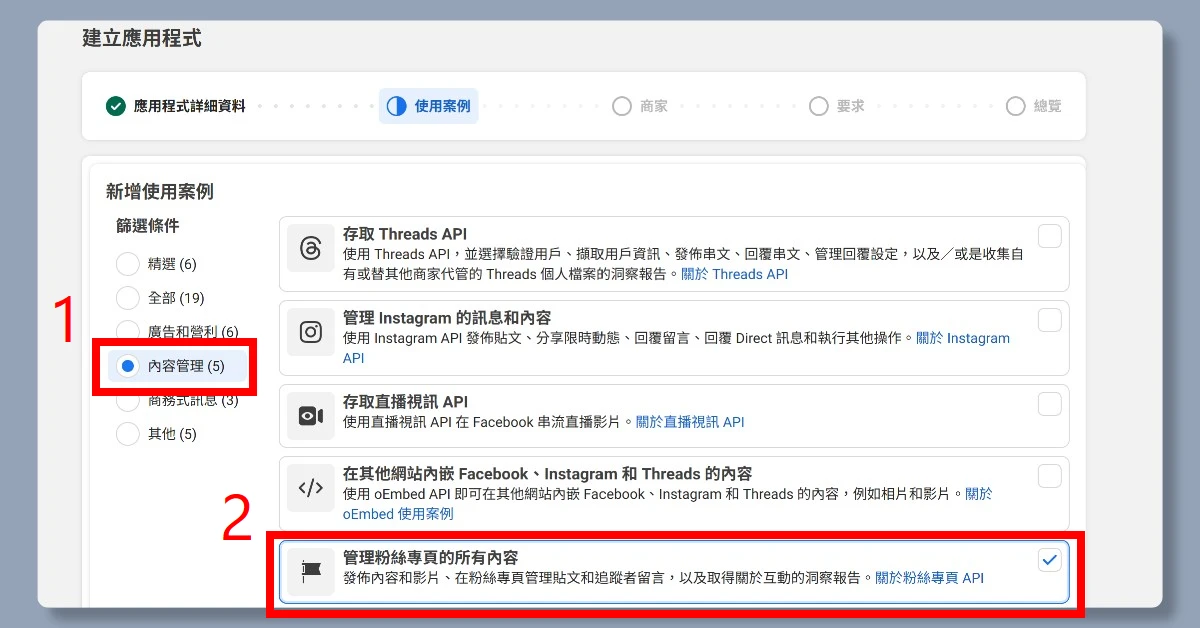The width and height of the screenshot is (1200, 628).
Task: Click the fan page flag icon
Action: (x=311, y=571)
